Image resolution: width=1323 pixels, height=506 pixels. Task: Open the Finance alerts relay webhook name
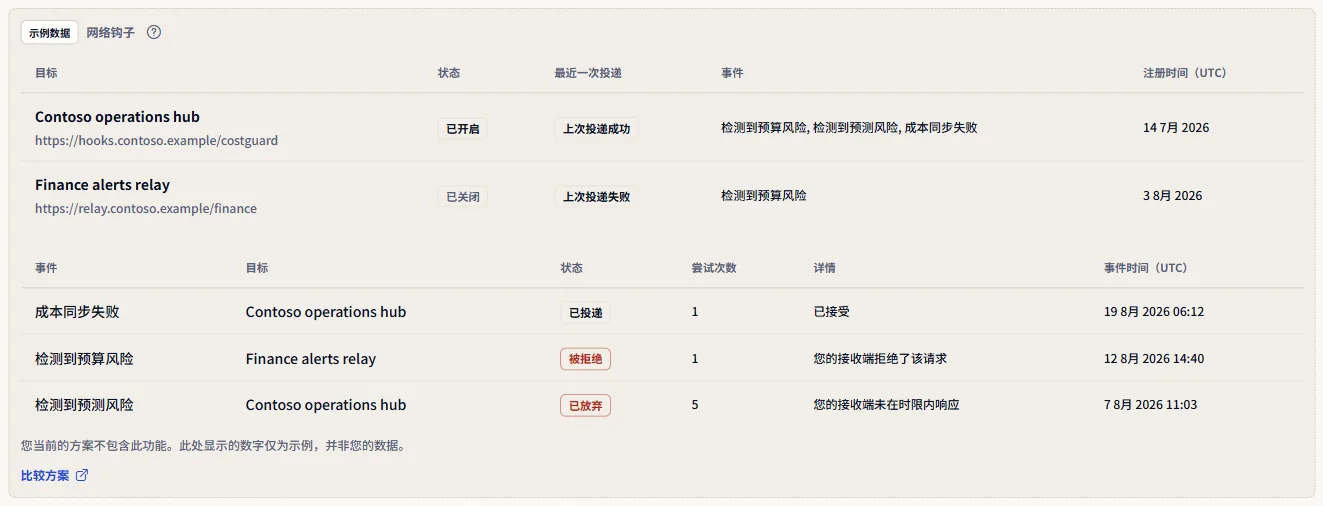coord(102,185)
